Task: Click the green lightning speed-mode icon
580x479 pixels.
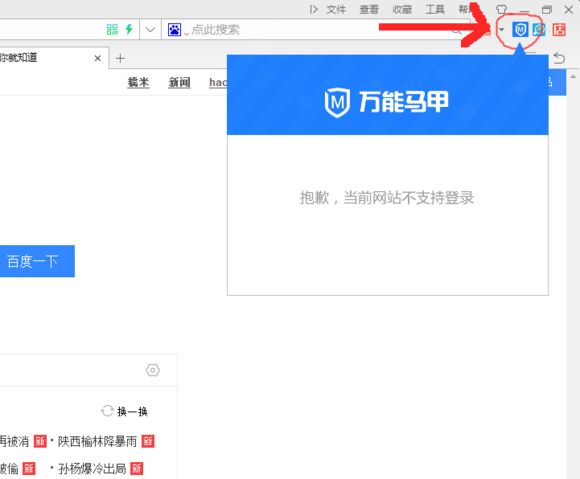Action: (129, 29)
